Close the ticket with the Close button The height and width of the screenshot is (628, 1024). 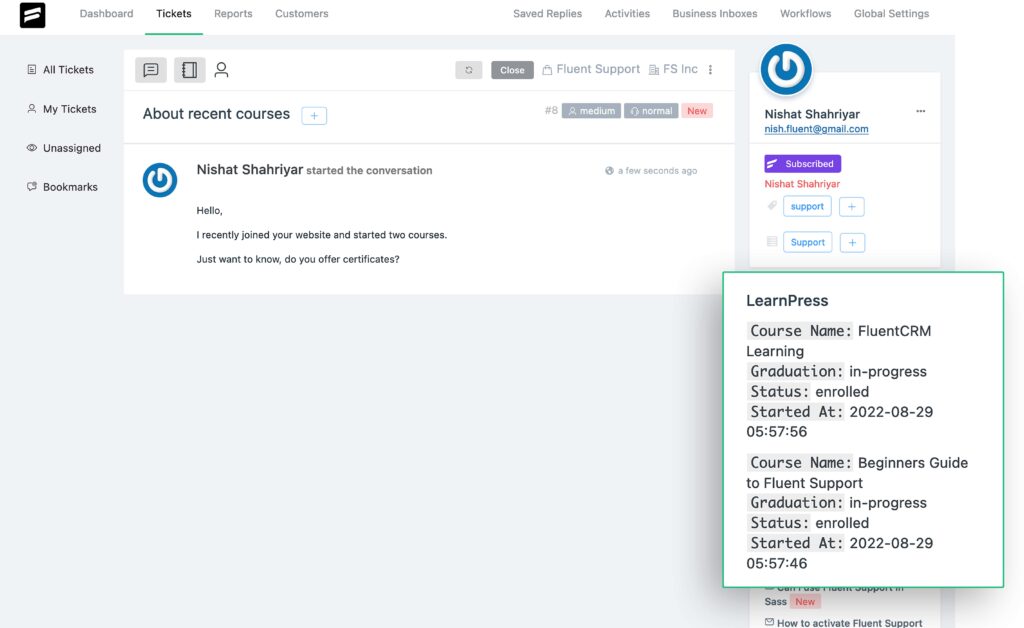(512, 70)
